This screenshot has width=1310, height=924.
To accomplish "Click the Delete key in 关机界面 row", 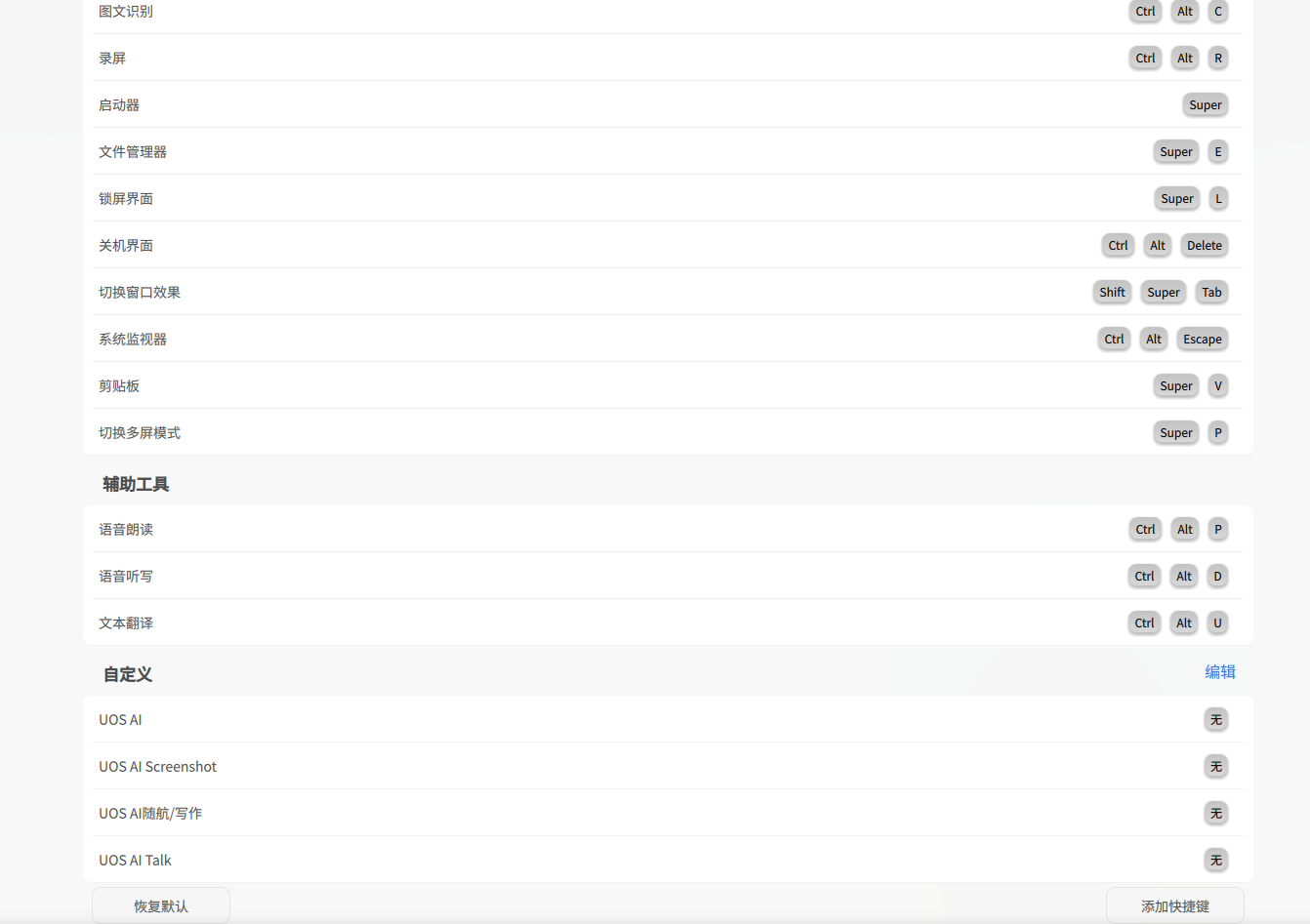I will (x=1205, y=245).
